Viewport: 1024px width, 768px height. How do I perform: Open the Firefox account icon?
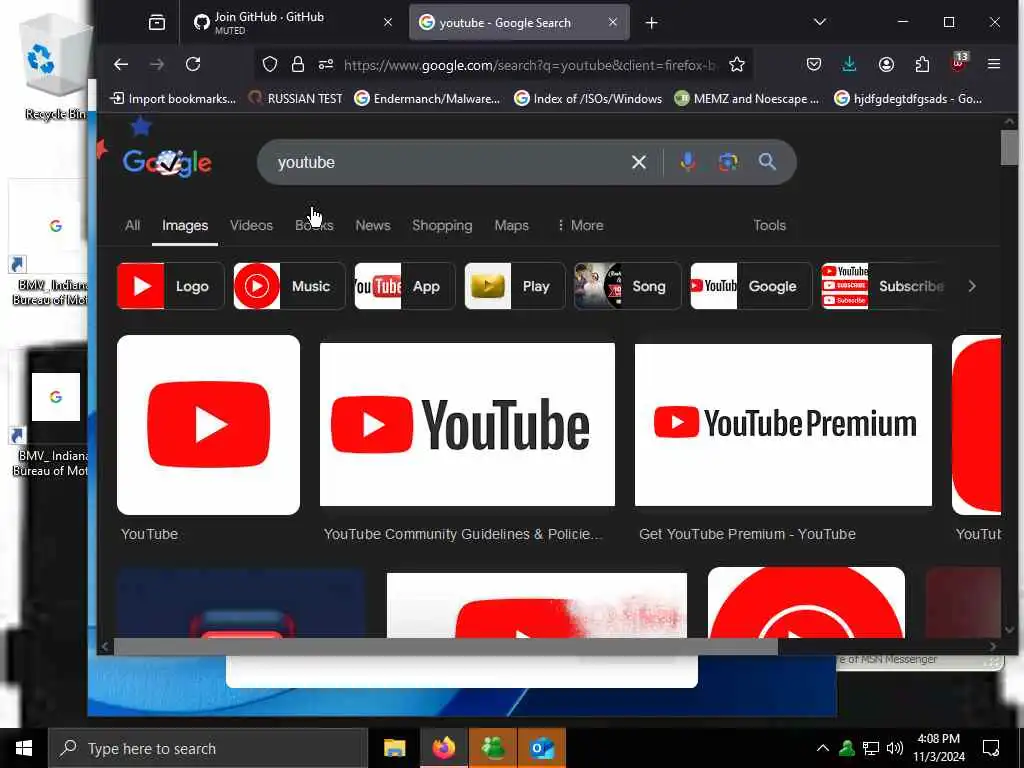[x=886, y=64]
